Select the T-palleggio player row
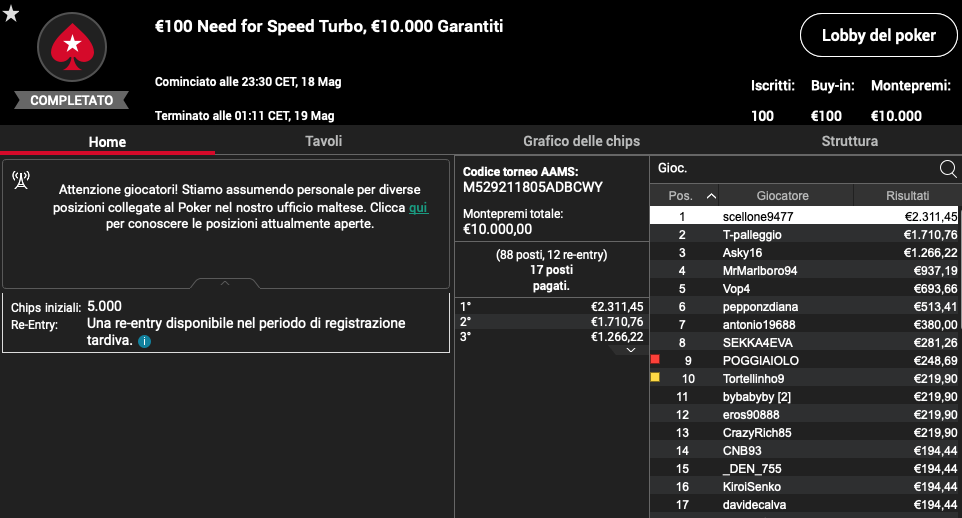 tap(804, 234)
